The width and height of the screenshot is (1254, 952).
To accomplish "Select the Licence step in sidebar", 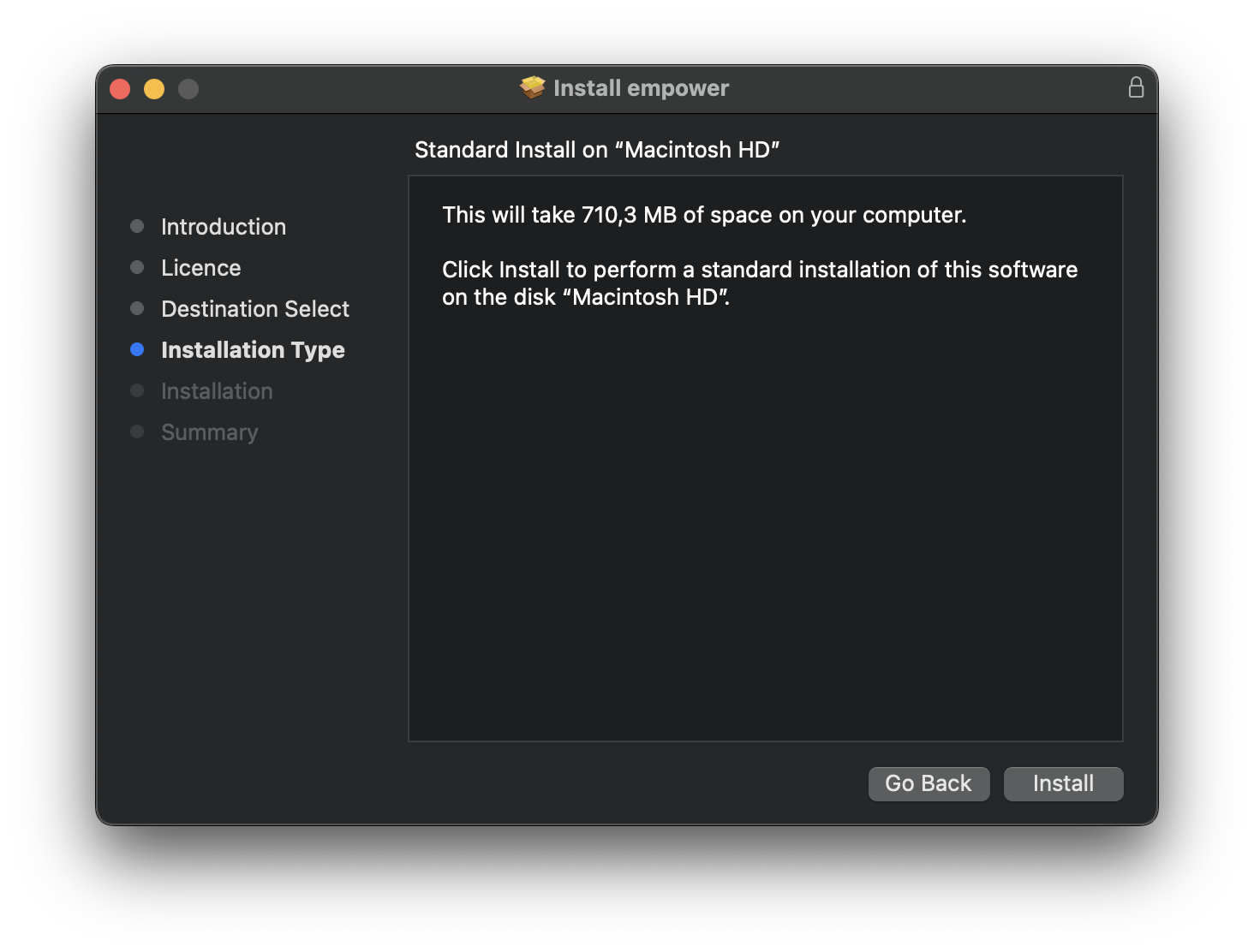I will 201,268.
